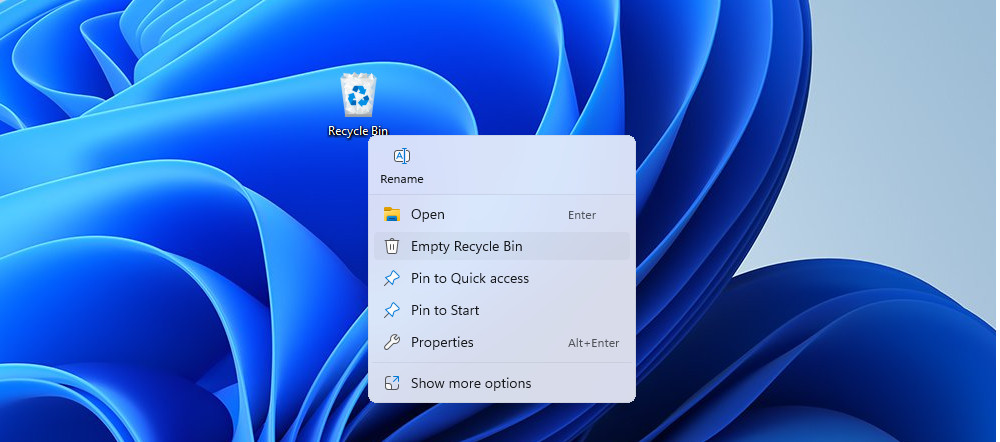Screen dimensions: 1000x442
Task: Click the pin icon beside Pin to Quick access
Action: [392, 279]
